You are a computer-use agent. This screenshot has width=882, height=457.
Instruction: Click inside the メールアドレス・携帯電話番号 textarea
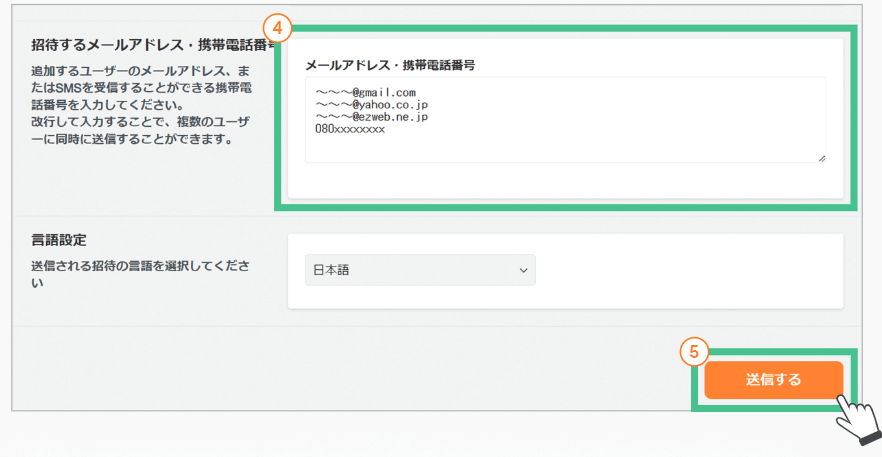(565, 120)
